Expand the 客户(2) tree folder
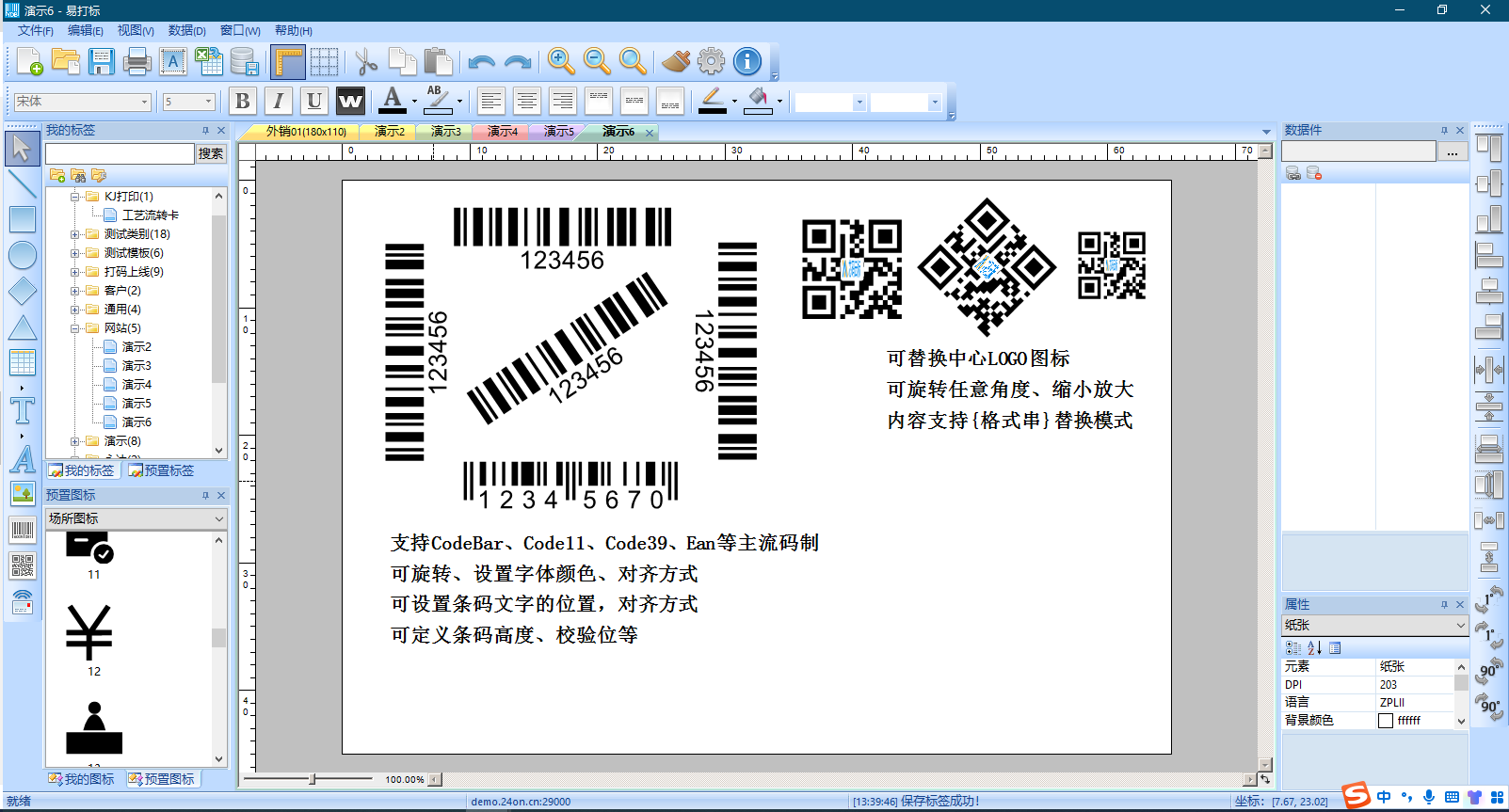Viewport: 1509px width, 812px height. 75,291
